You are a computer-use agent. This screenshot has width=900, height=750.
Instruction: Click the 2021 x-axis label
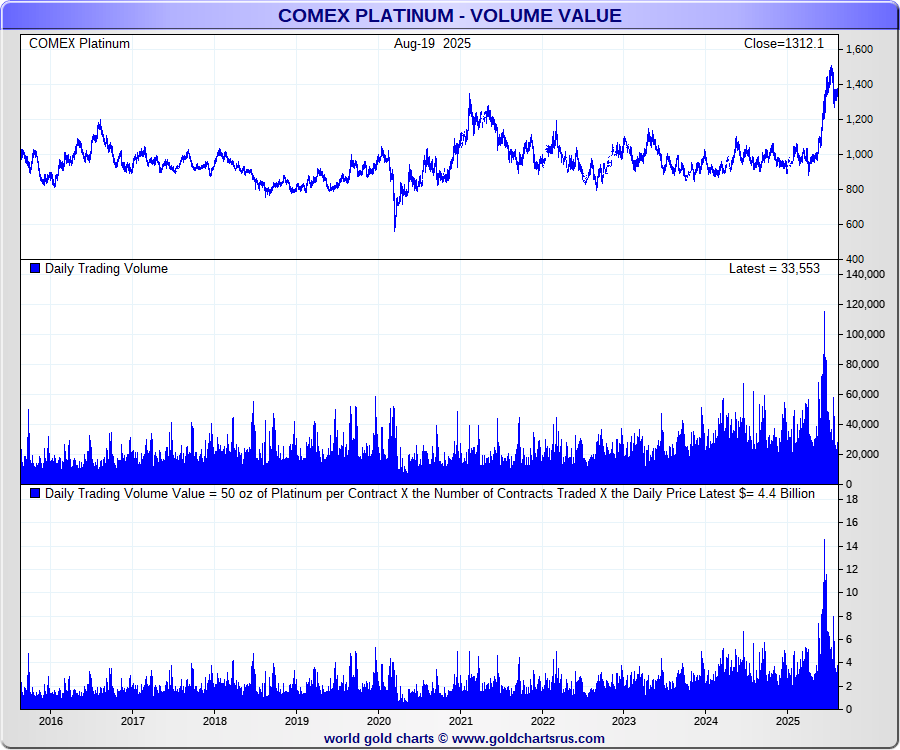pos(460,721)
